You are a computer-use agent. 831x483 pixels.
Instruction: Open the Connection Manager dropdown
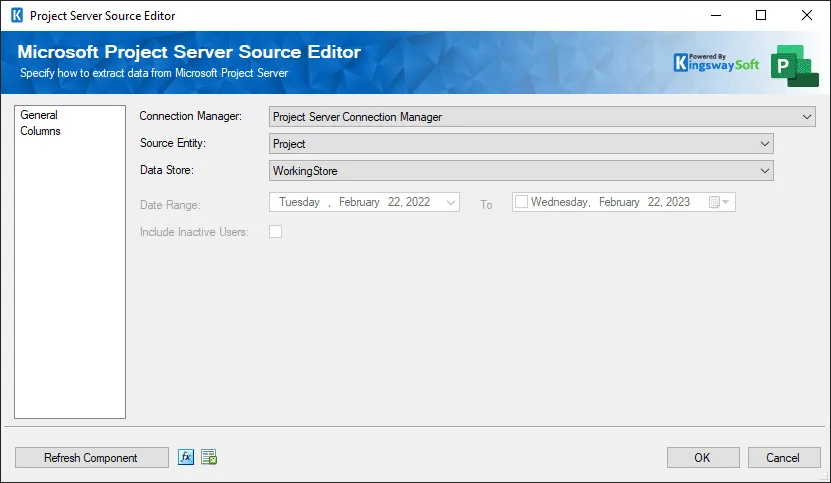point(808,117)
